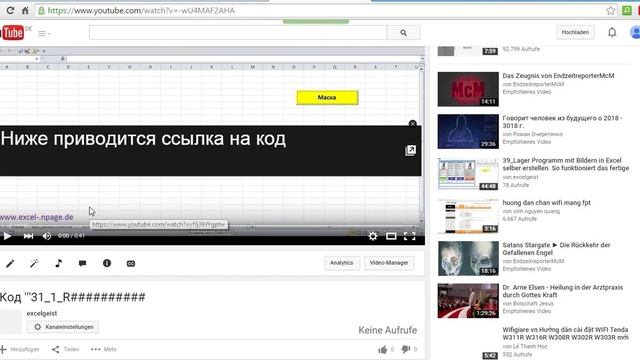Click Teilen share button

click(66, 349)
